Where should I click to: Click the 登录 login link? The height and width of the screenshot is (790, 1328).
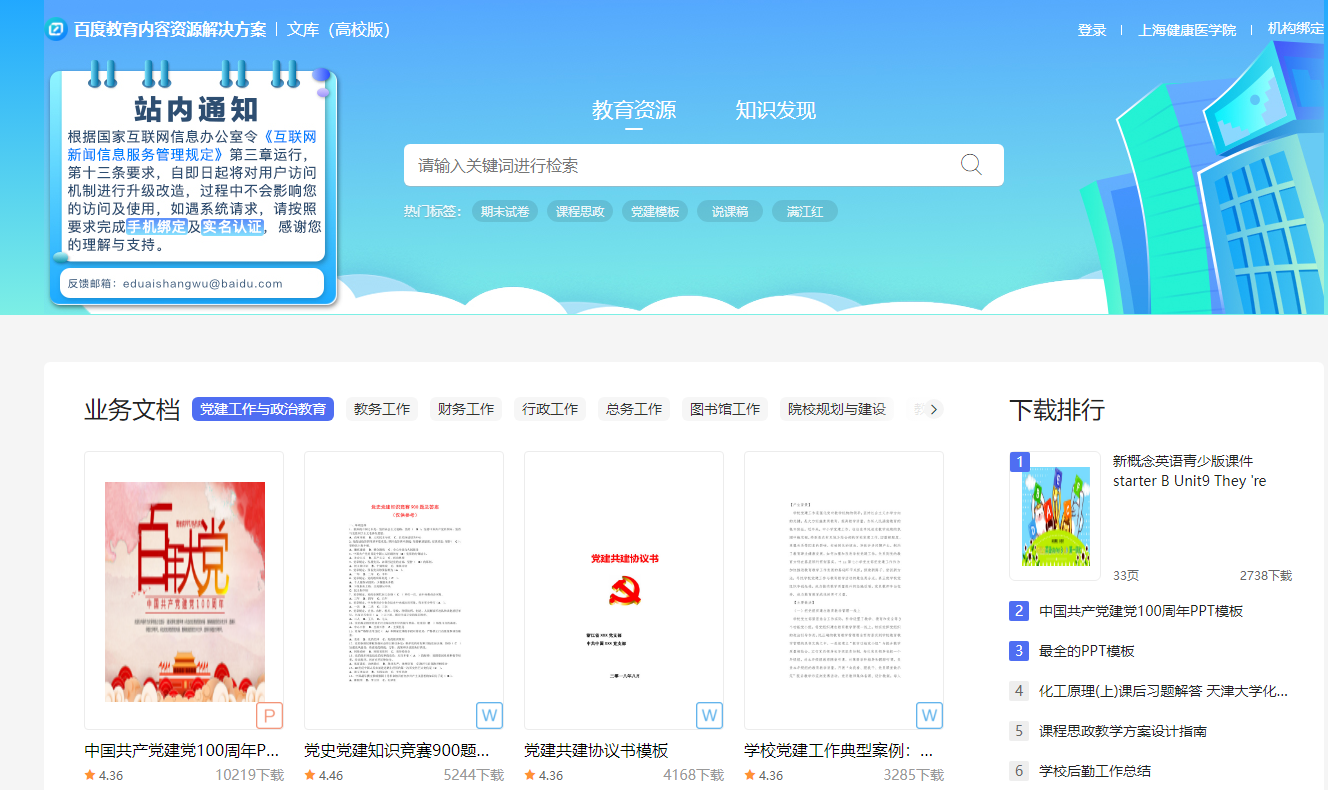(1091, 30)
